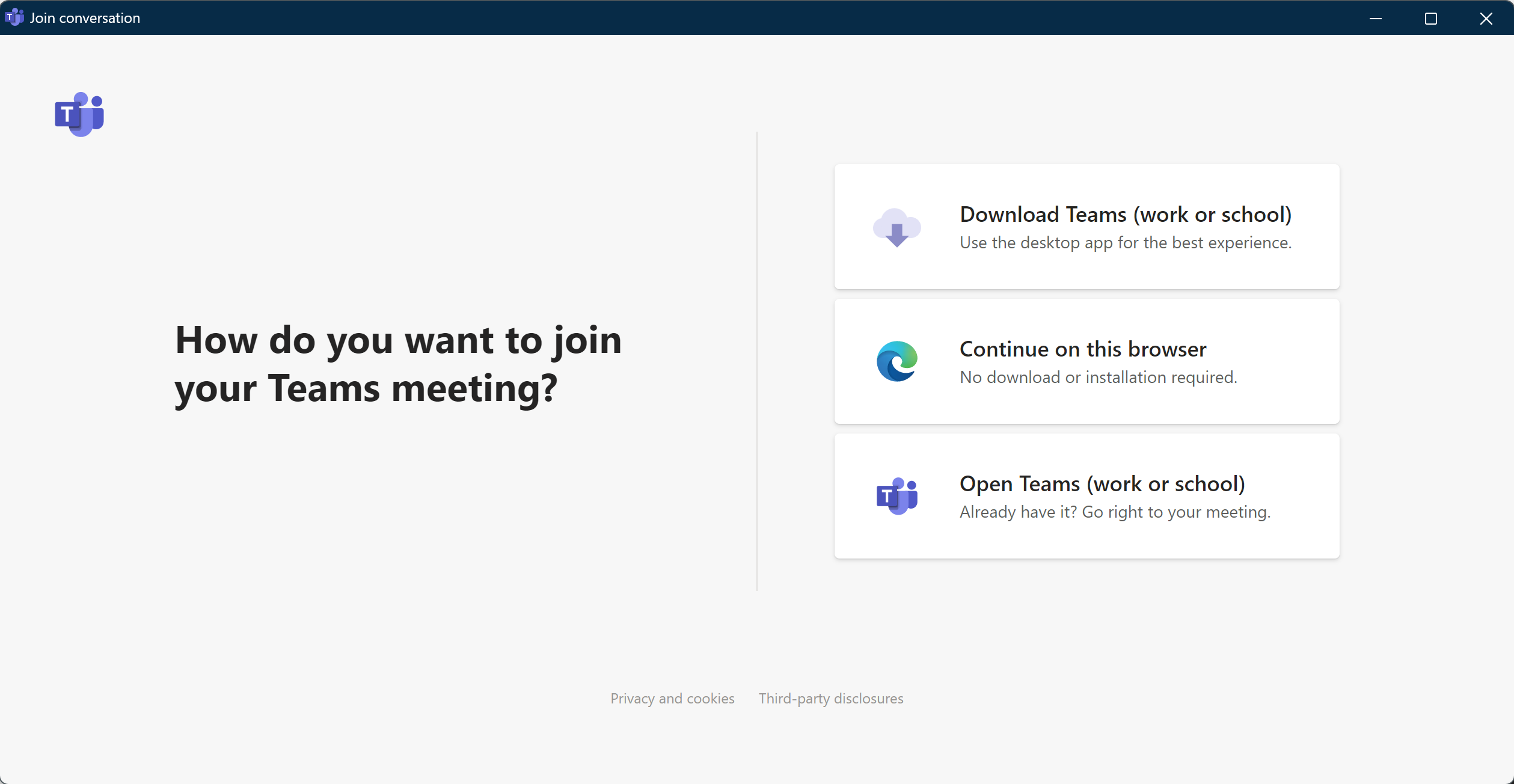Select Continue on this browser
The image size is (1514, 784).
(1086, 361)
